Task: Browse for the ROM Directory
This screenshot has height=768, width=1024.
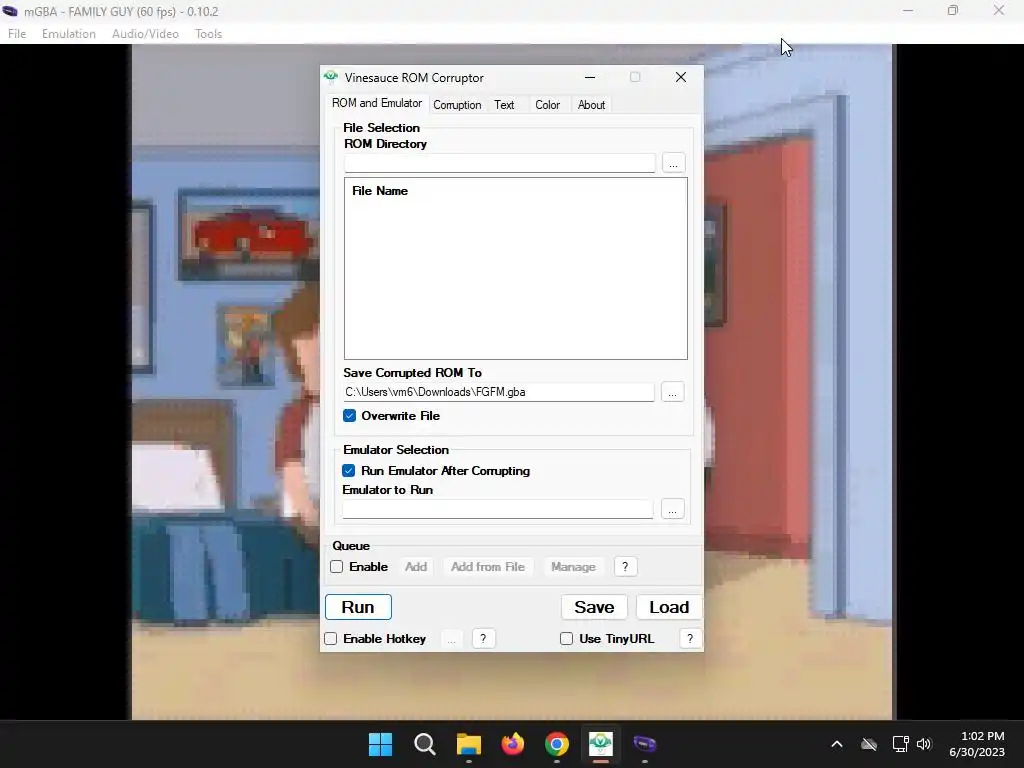Action: pos(673,163)
